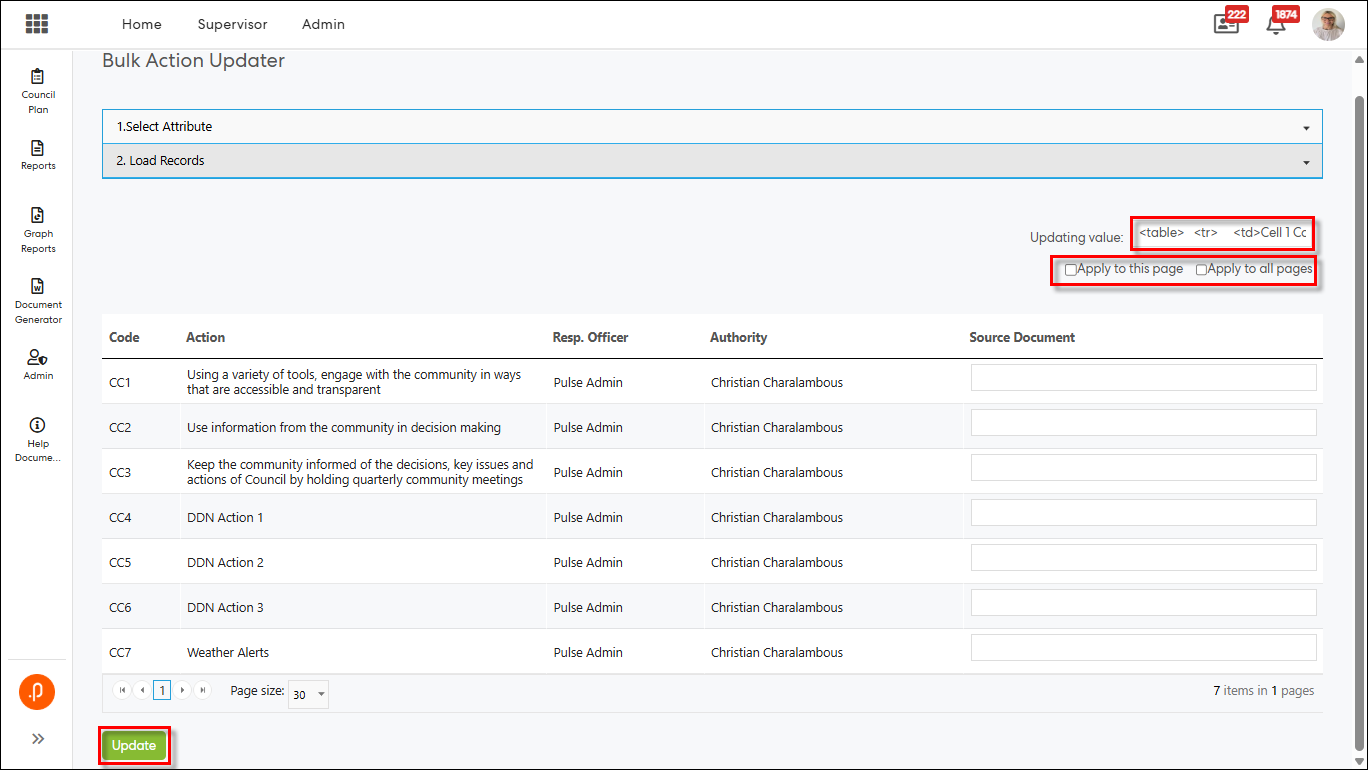
Task: Expand the 2. Load Records section
Action: (712, 161)
